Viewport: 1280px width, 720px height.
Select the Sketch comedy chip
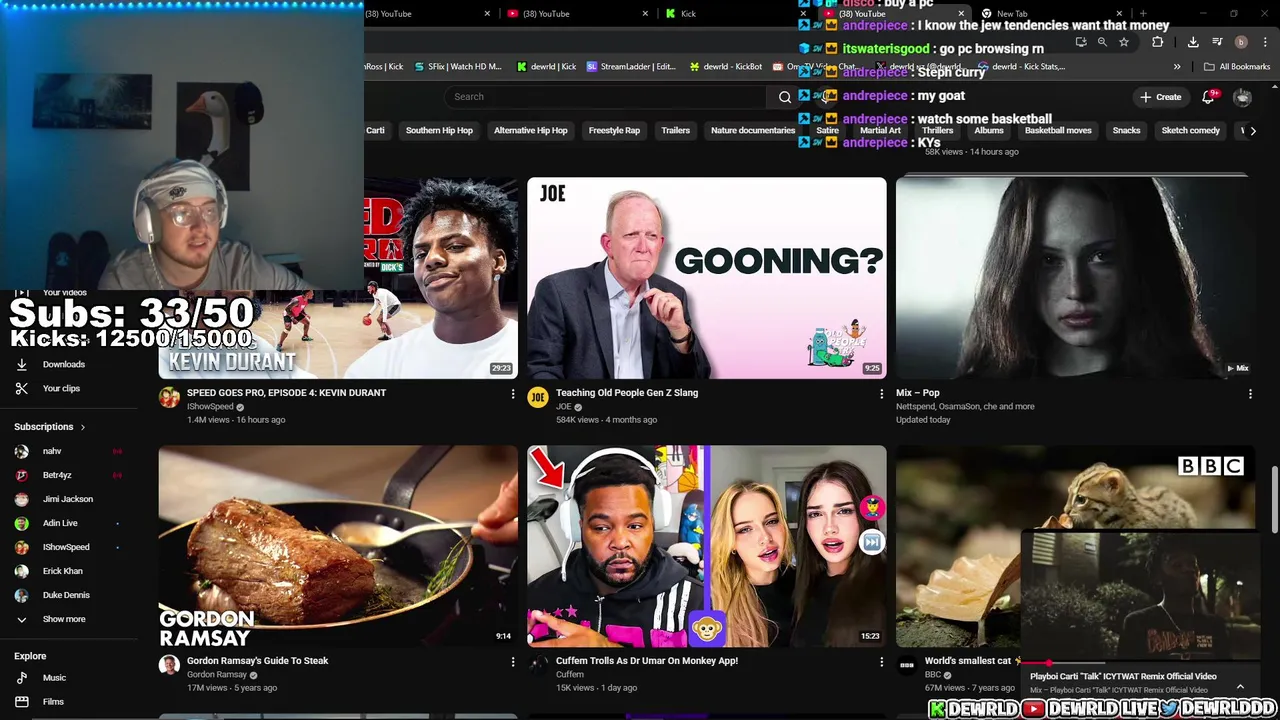coord(1190,130)
